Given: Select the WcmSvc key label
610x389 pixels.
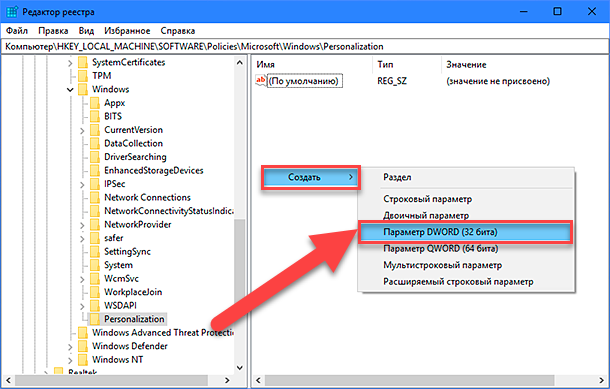Looking at the screenshot, I should pos(121,279).
